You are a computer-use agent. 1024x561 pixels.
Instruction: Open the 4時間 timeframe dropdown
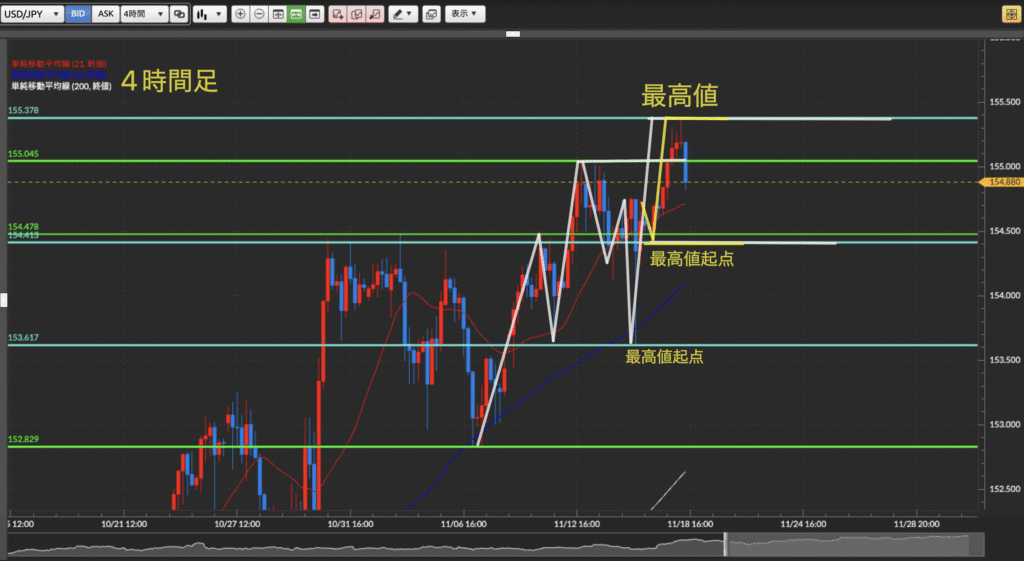pyautogui.click(x=143, y=15)
